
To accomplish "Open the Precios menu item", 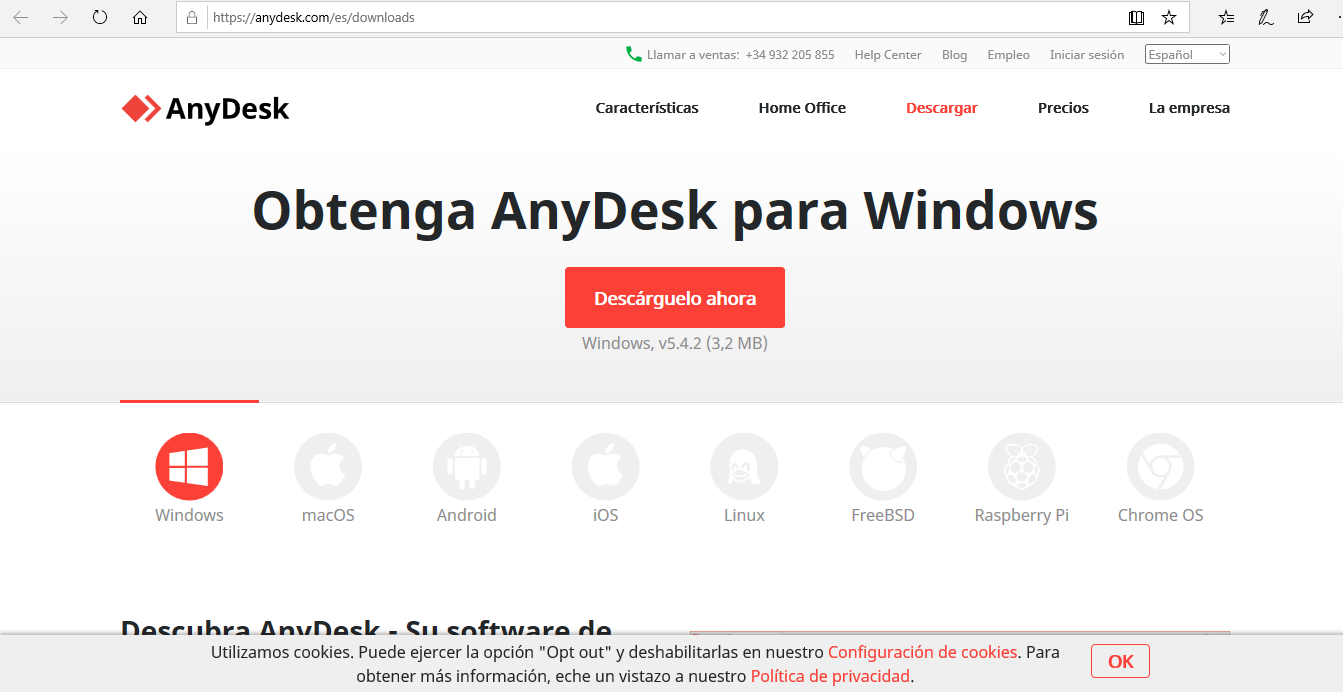I will 1063,108.
